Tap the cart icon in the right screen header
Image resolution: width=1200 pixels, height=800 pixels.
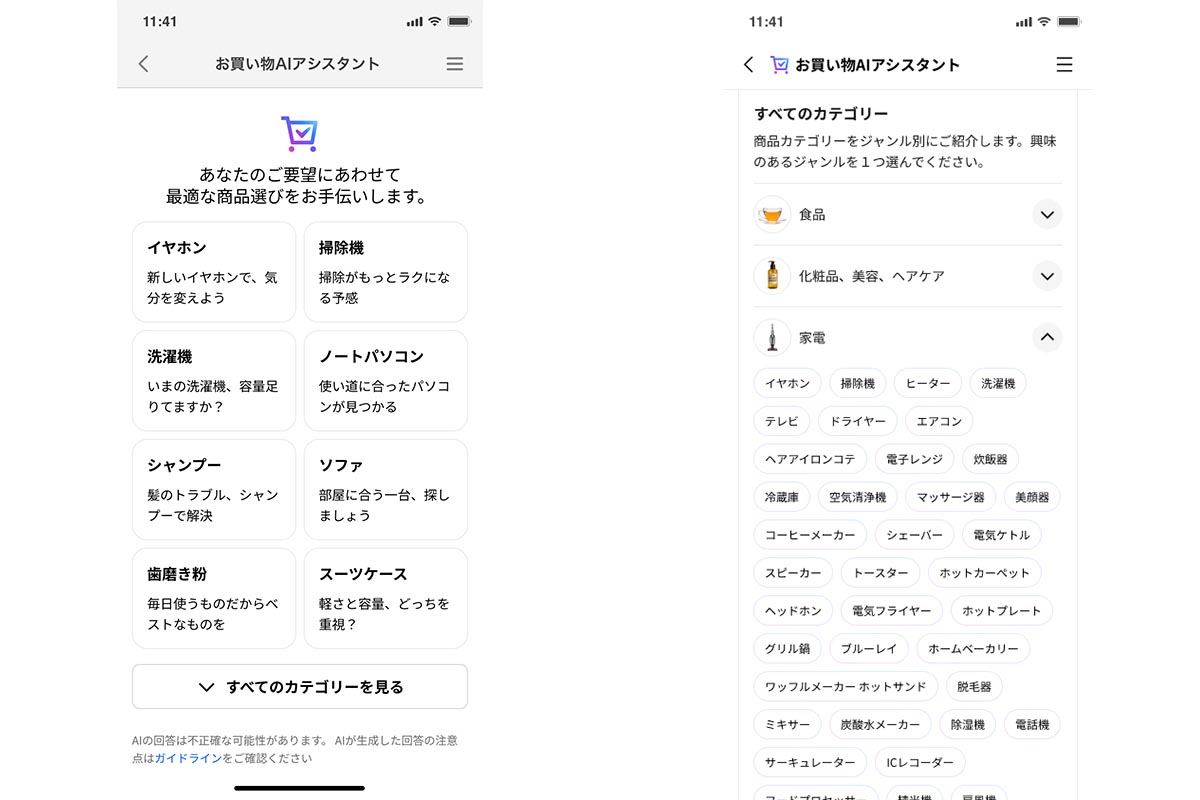click(778, 64)
